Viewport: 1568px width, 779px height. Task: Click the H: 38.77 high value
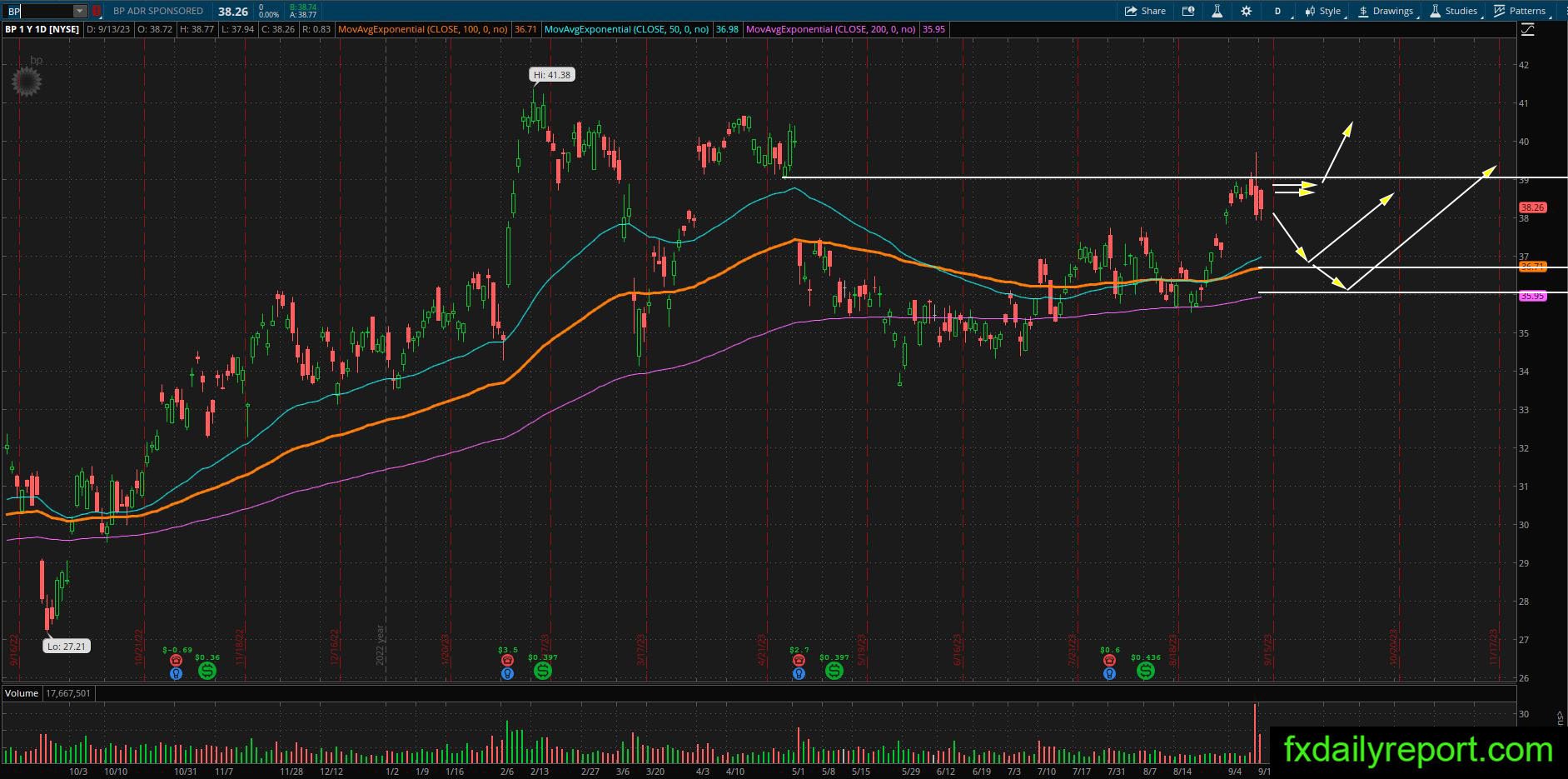197,29
